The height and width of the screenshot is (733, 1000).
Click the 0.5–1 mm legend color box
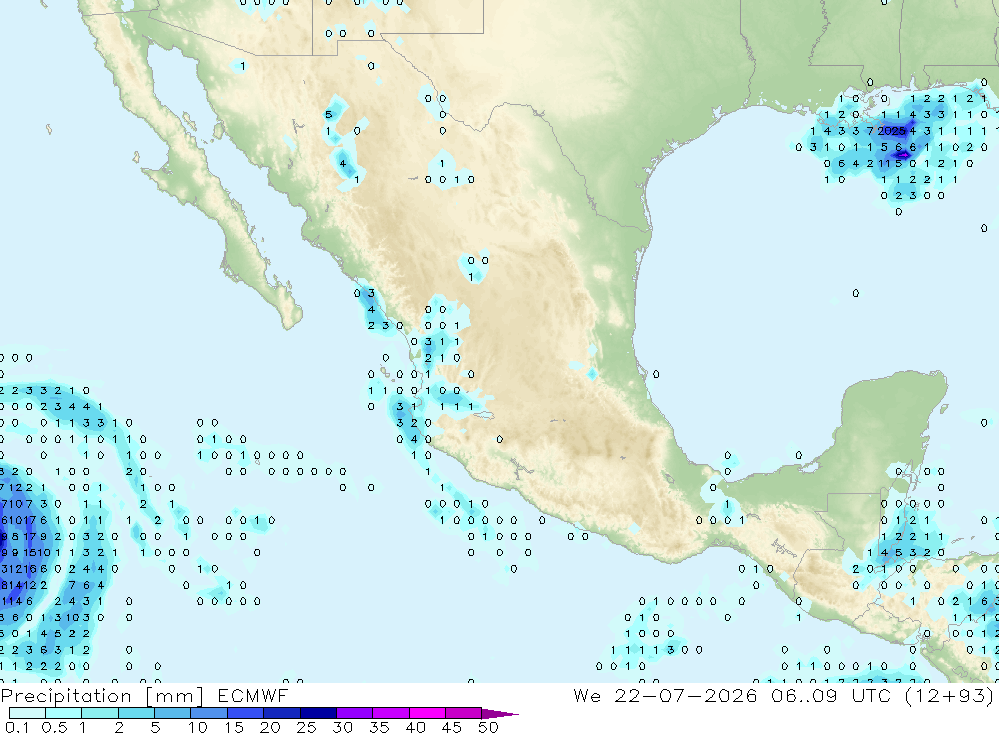[x=64, y=713]
